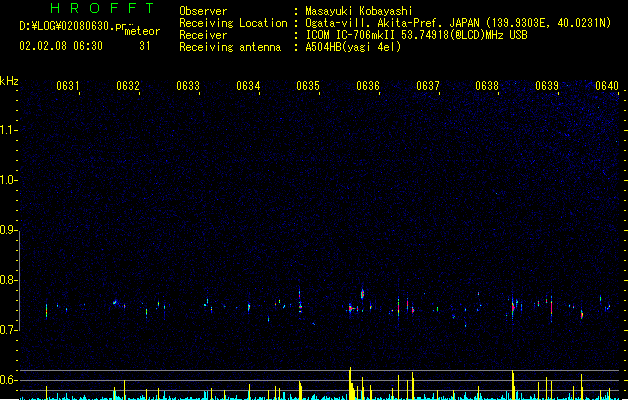Click the 0640 time marker
Screen dimensions: 629x400
(607, 86)
